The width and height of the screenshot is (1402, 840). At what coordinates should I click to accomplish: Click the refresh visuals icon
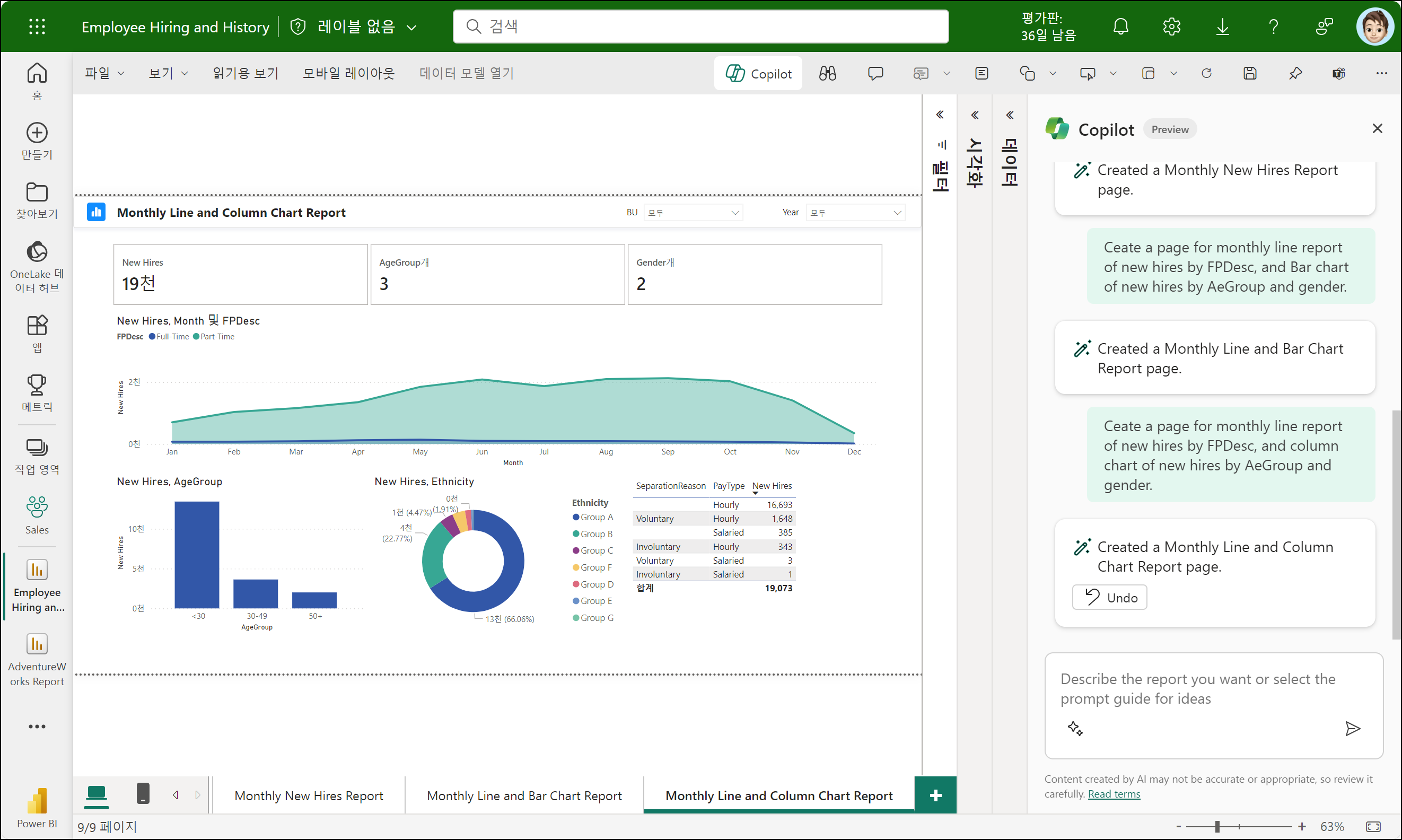(1206, 74)
